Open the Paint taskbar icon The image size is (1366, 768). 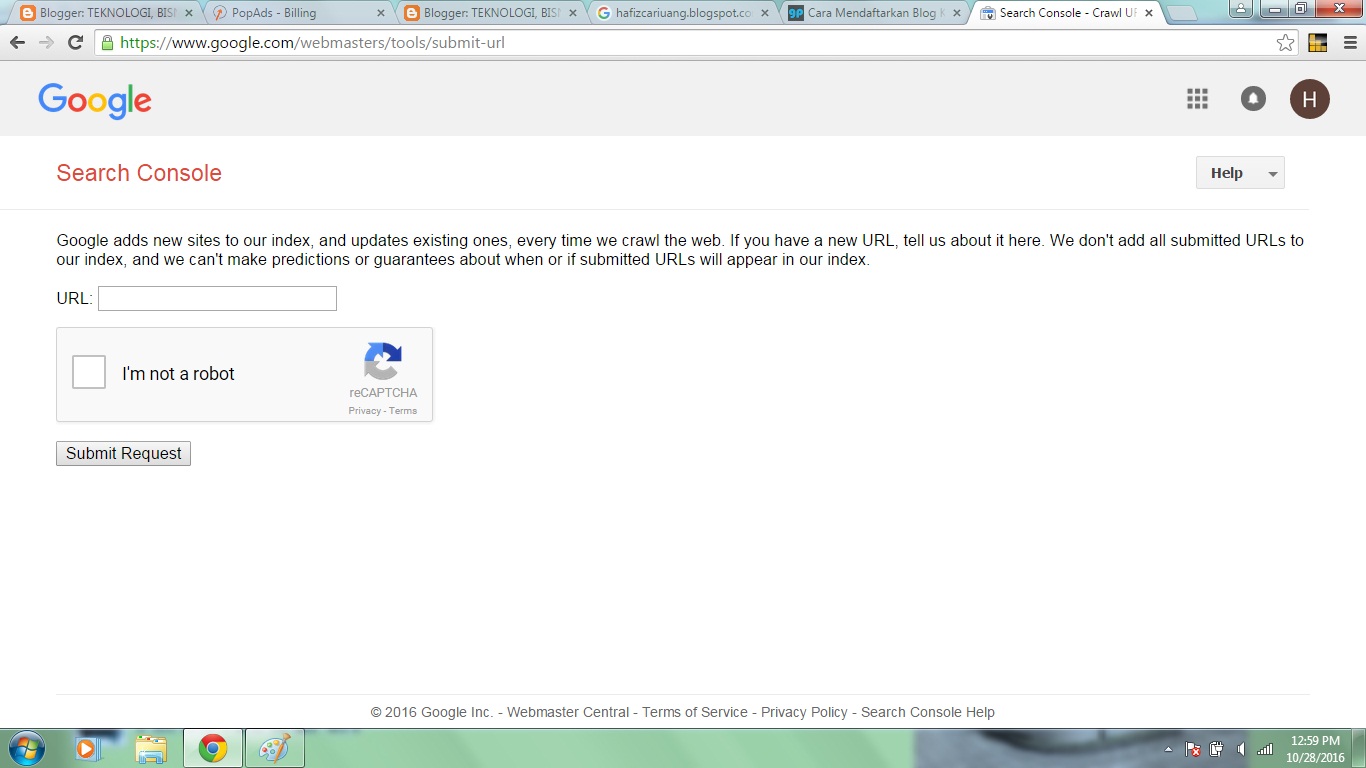click(274, 748)
